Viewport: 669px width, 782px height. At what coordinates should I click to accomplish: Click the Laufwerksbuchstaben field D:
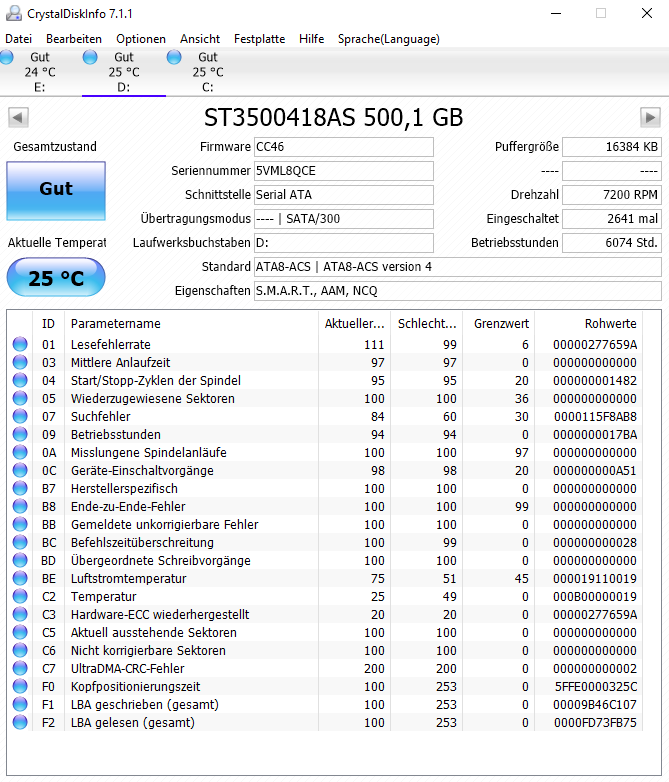pyautogui.click(x=344, y=243)
